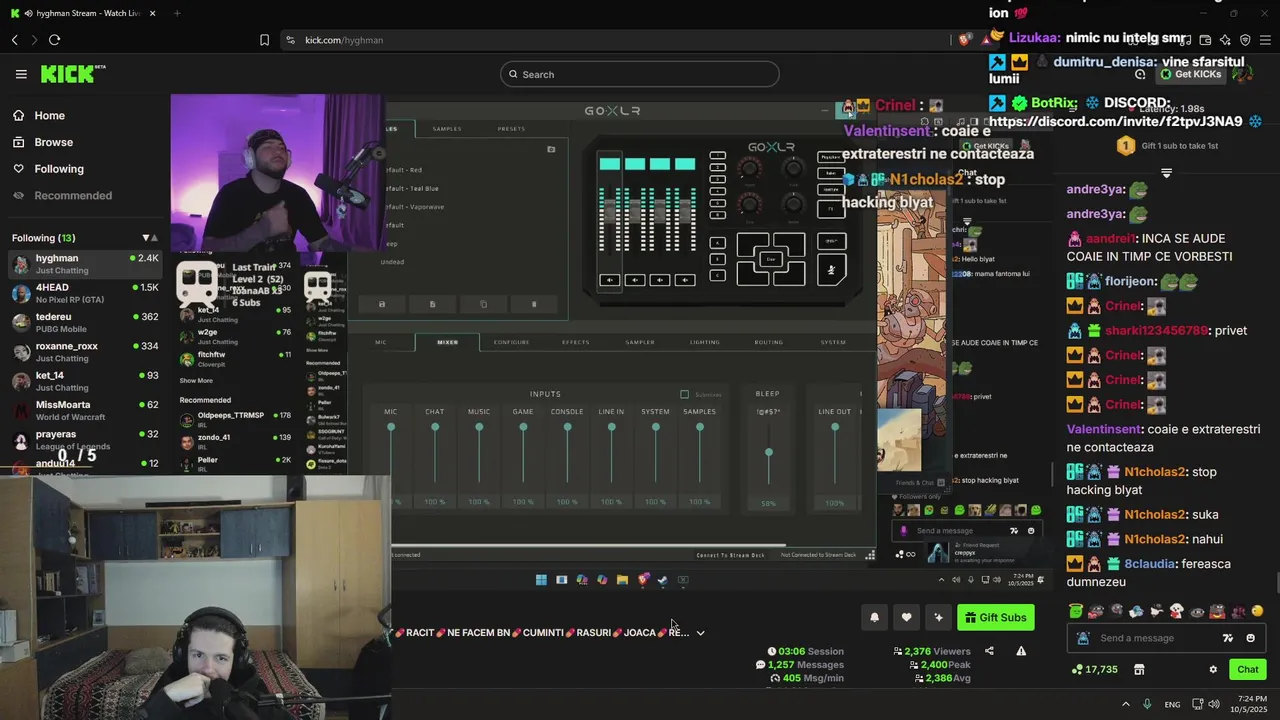Viewport: 1280px width, 720px height.
Task: Open the GoXLR Configure tab
Action: pyautogui.click(x=511, y=342)
